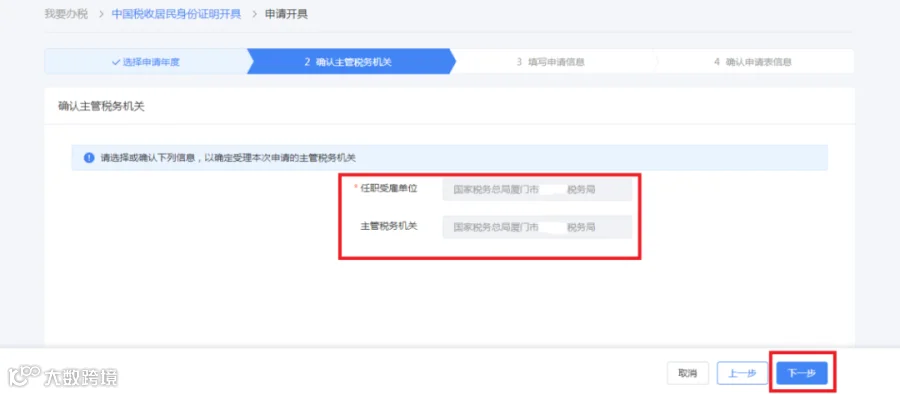Click the 确认主管税务机关 section heading
The width and height of the screenshot is (900, 394).
tap(101, 106)
